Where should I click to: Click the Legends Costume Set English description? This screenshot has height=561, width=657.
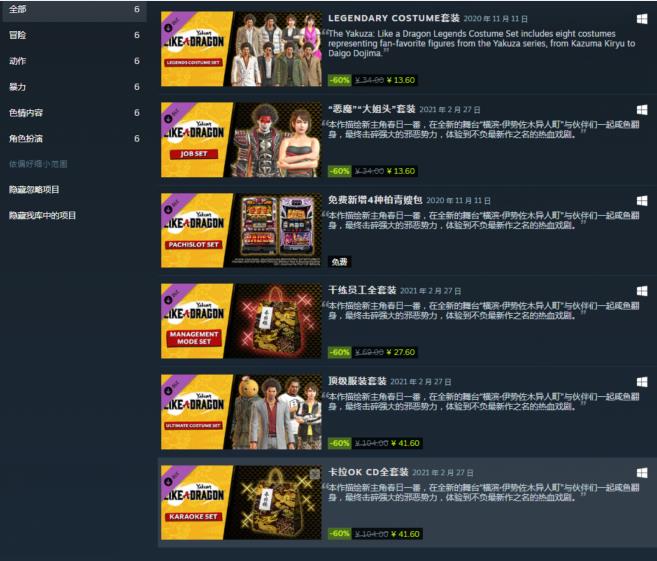(481, 44)
